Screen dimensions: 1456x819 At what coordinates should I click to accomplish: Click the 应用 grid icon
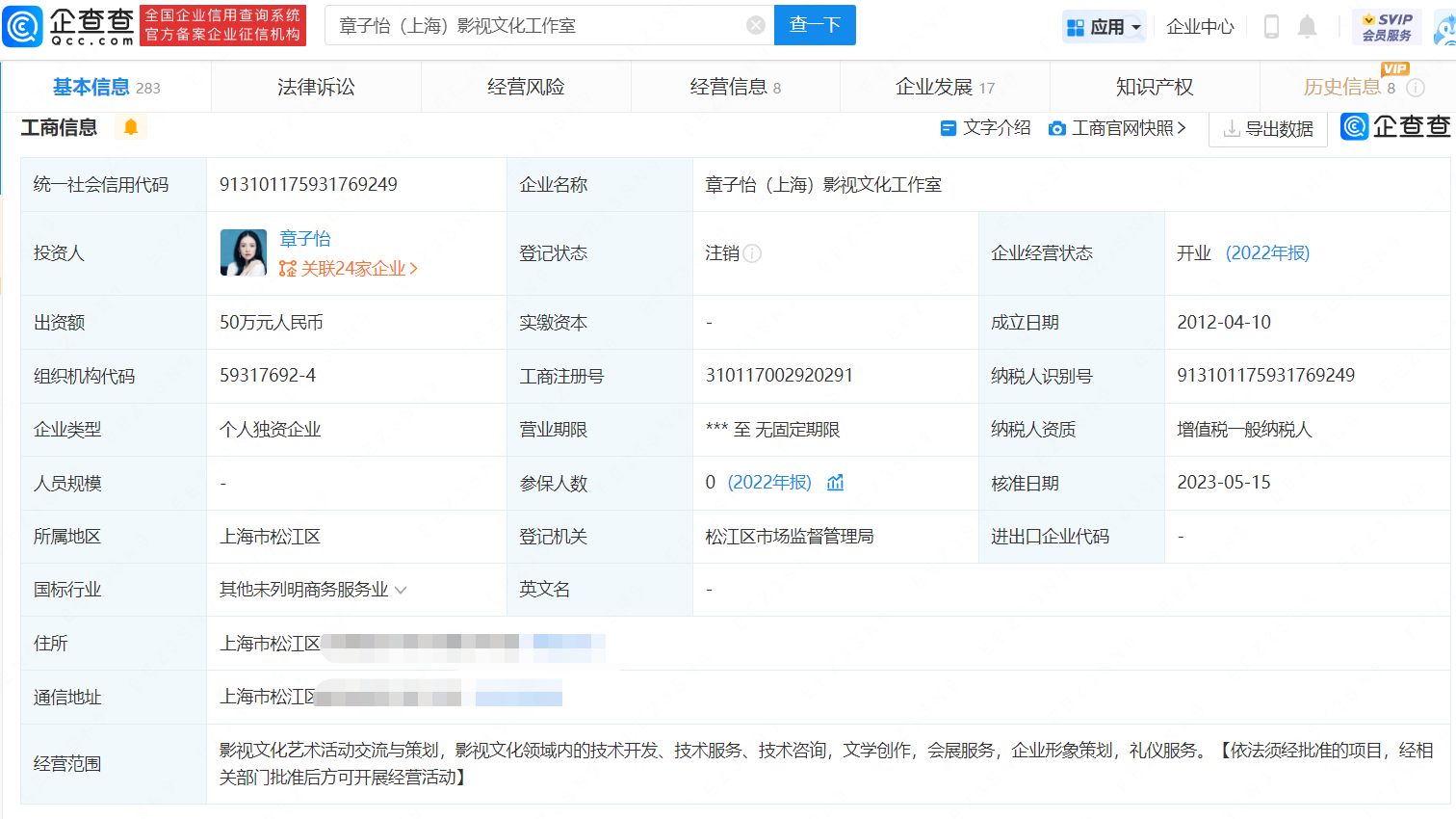[1076, 27]
